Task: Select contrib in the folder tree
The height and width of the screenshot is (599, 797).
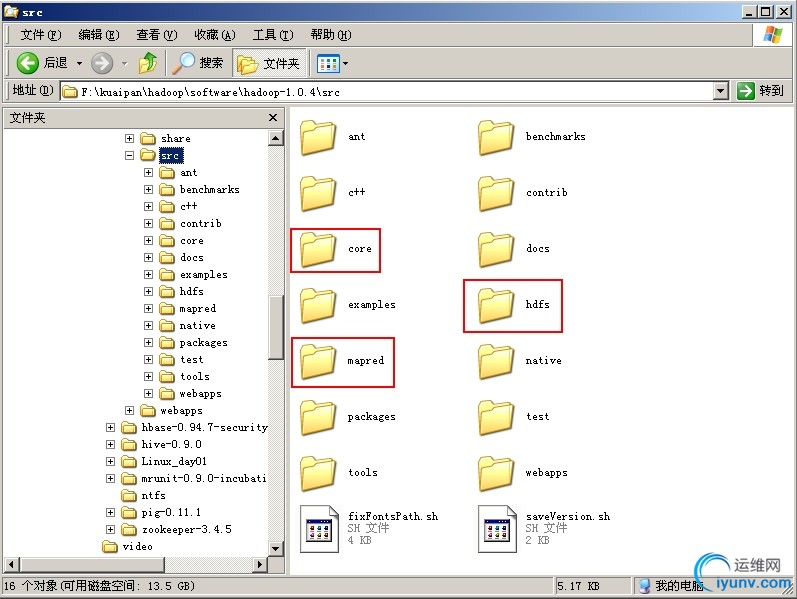Action: click(x=201, y=223)
